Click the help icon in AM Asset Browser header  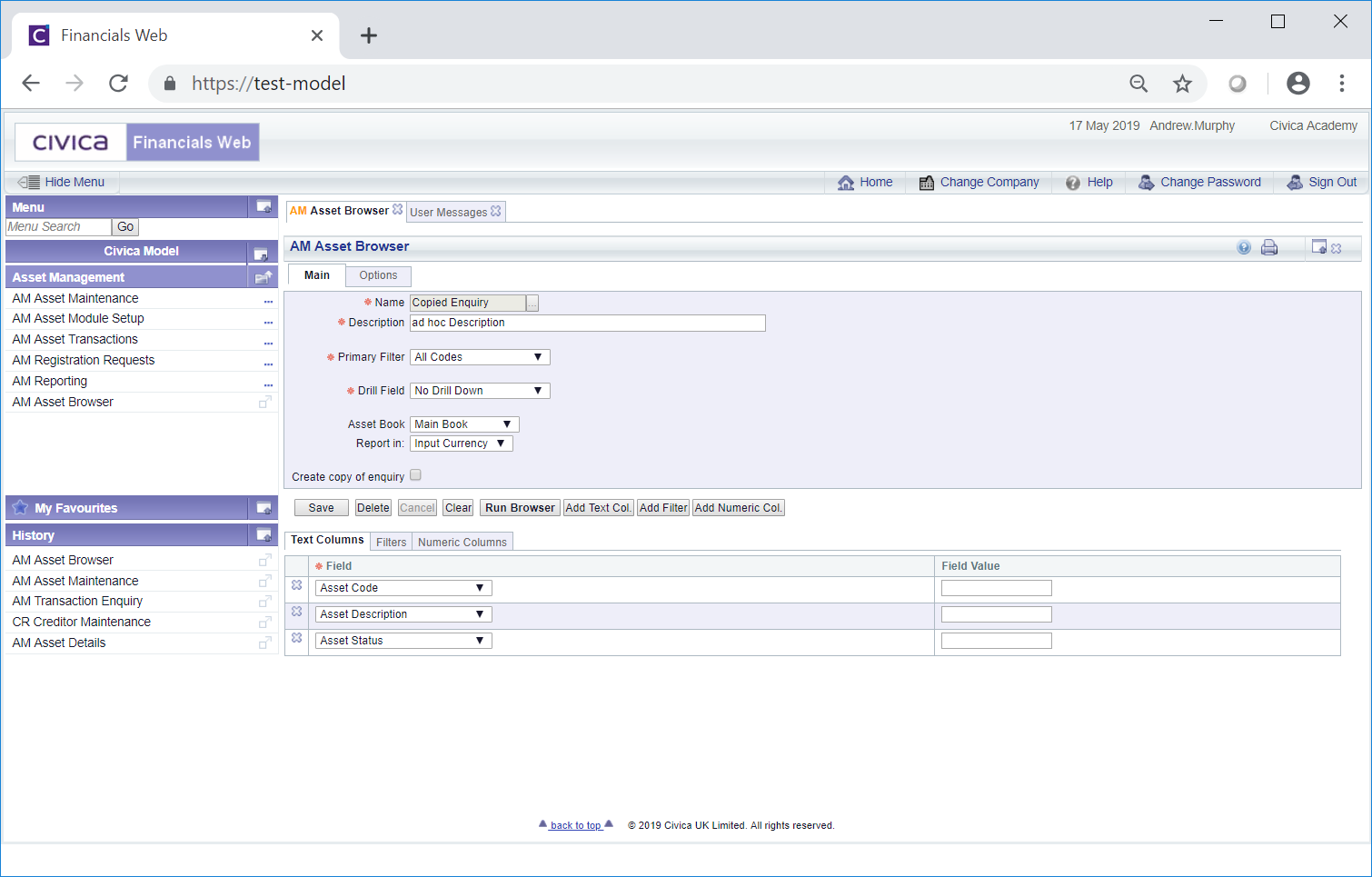click(1244, 247)
